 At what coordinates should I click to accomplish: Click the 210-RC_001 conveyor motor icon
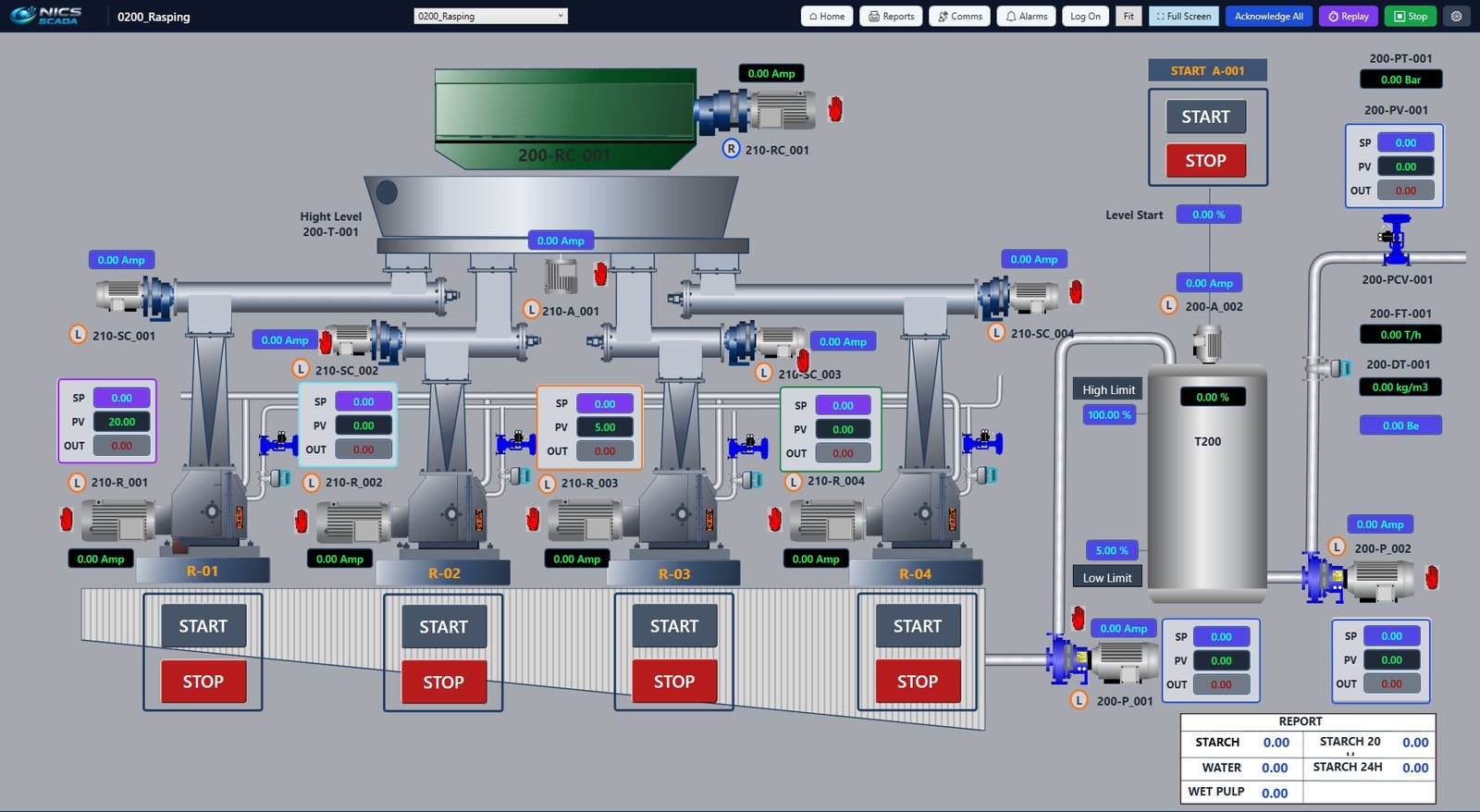[757, 111]
